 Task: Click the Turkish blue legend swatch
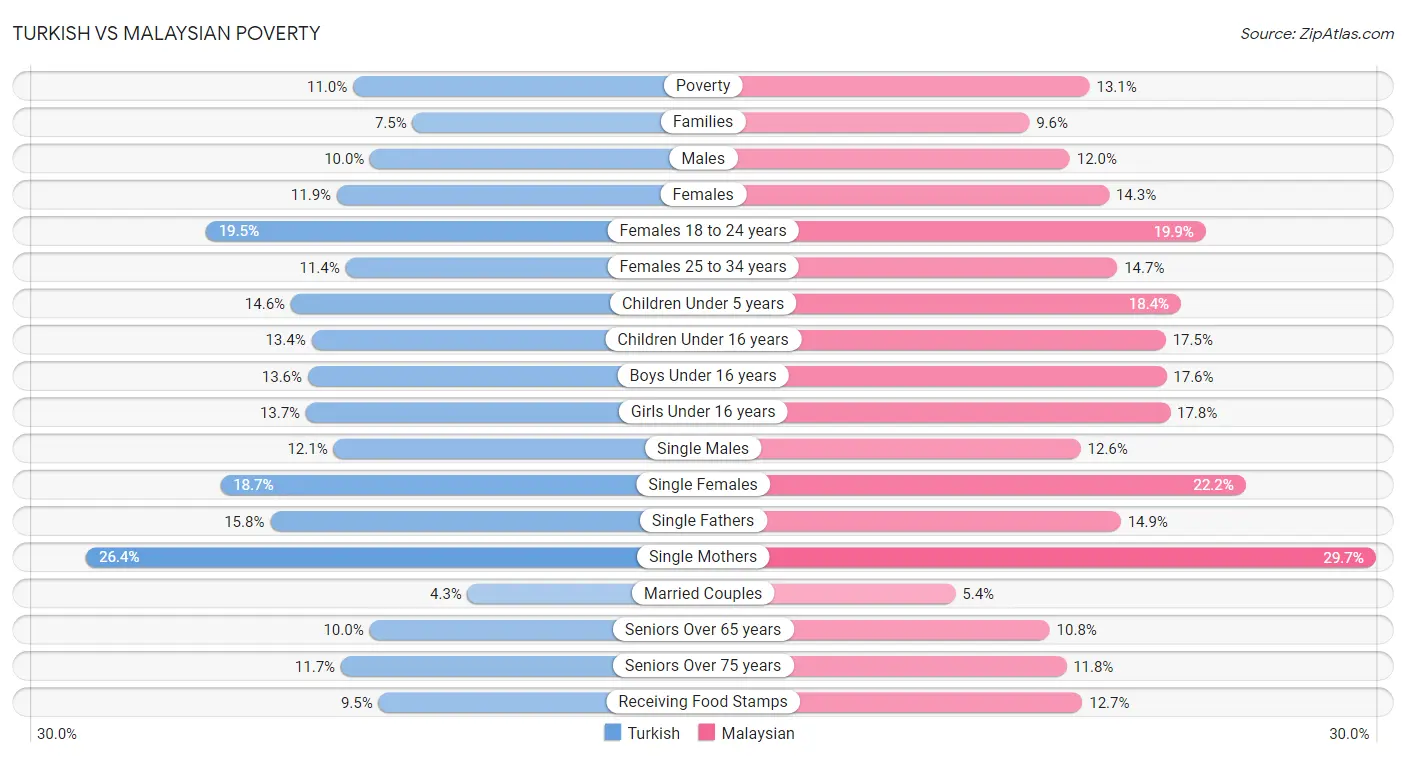pyautogui.click(x=613, y=733)
